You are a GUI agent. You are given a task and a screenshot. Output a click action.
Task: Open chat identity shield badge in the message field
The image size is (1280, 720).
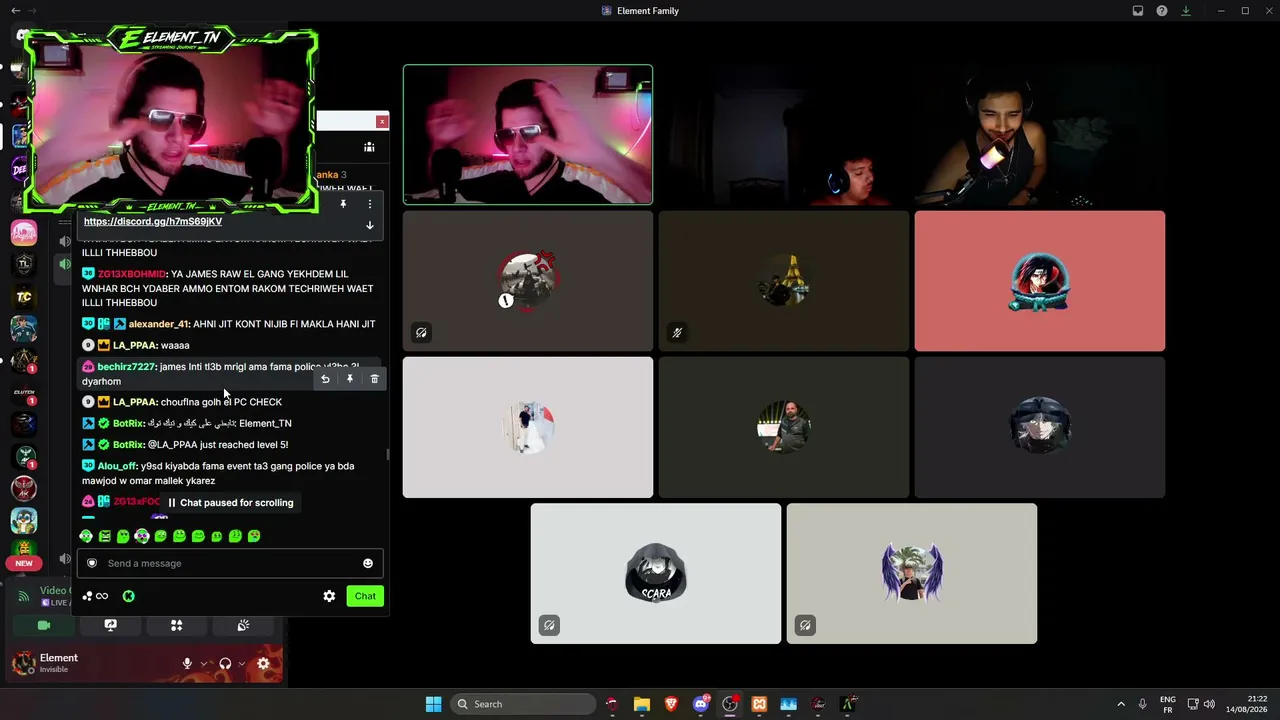click(x=92, y=563)
